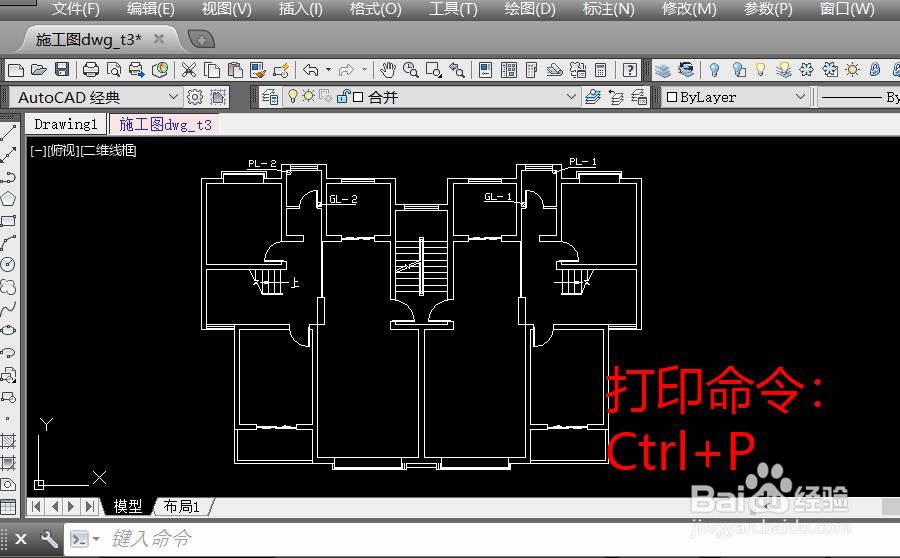Open the Tool Palettes icon
Screen dimensions: 900x558
[532, 70]
